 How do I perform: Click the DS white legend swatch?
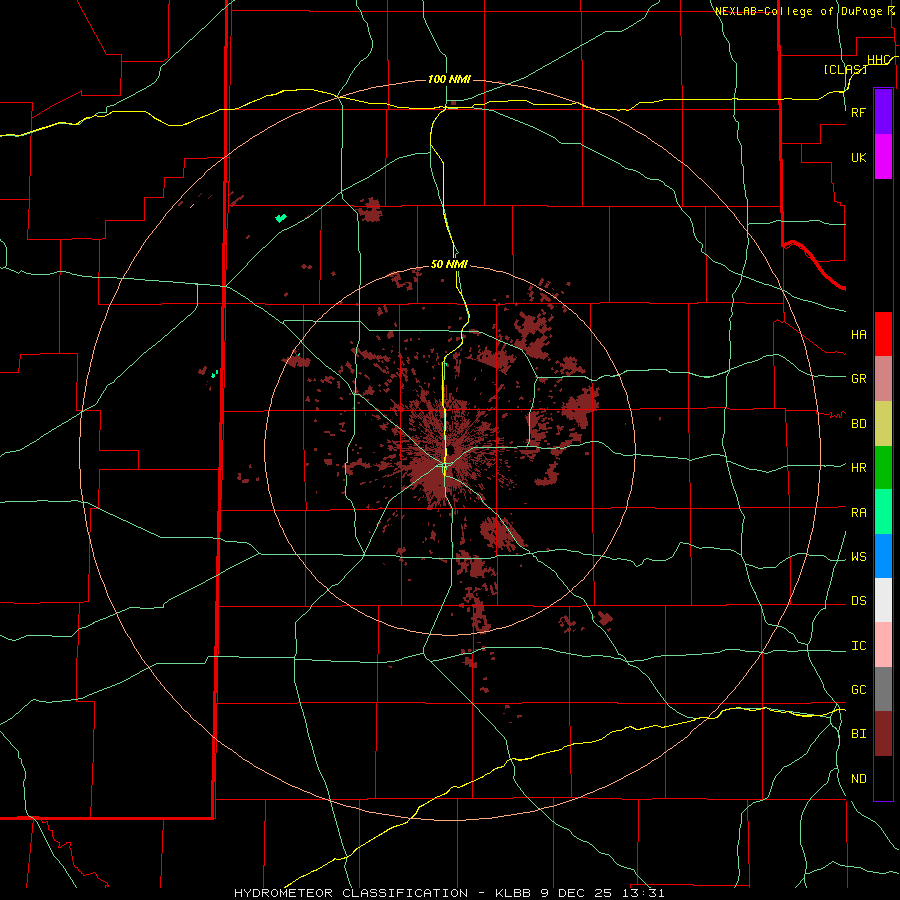(883, 600)
